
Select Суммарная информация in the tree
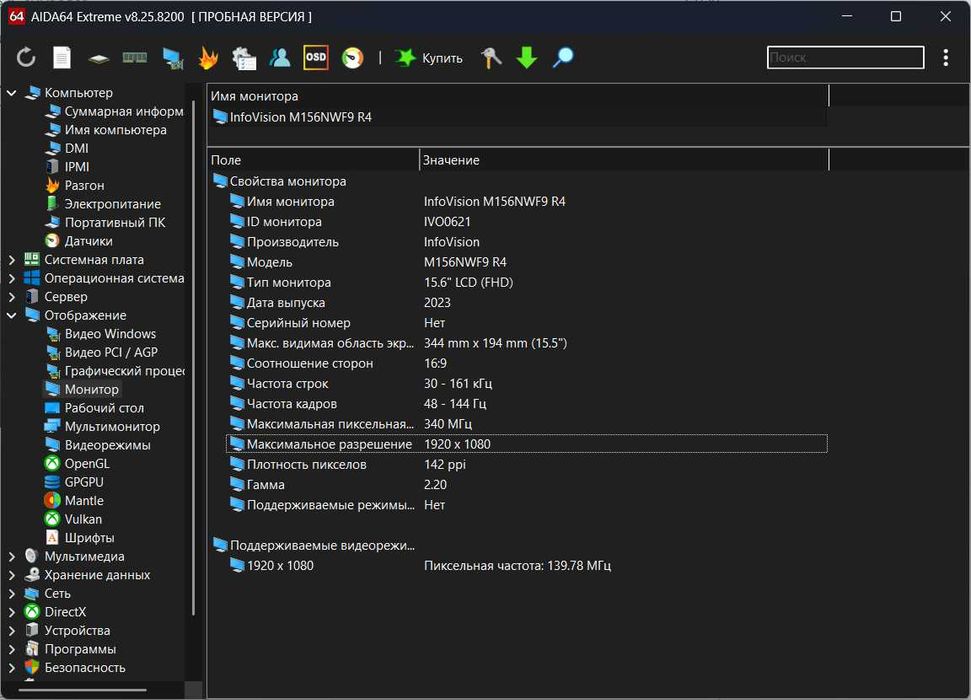(x=115, y=111)
